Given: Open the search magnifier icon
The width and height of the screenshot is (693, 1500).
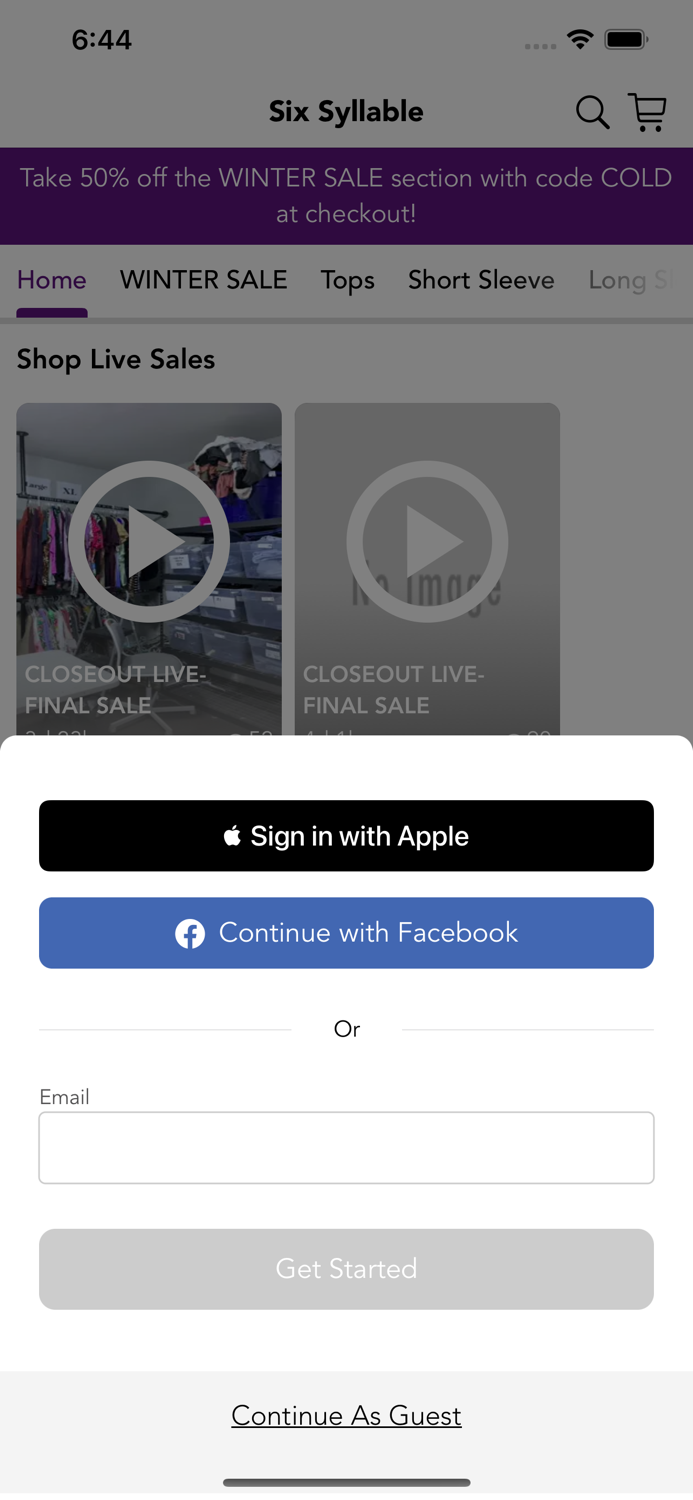Looking at the screenshot, I should pyautogui.click(x=592, y=113).
